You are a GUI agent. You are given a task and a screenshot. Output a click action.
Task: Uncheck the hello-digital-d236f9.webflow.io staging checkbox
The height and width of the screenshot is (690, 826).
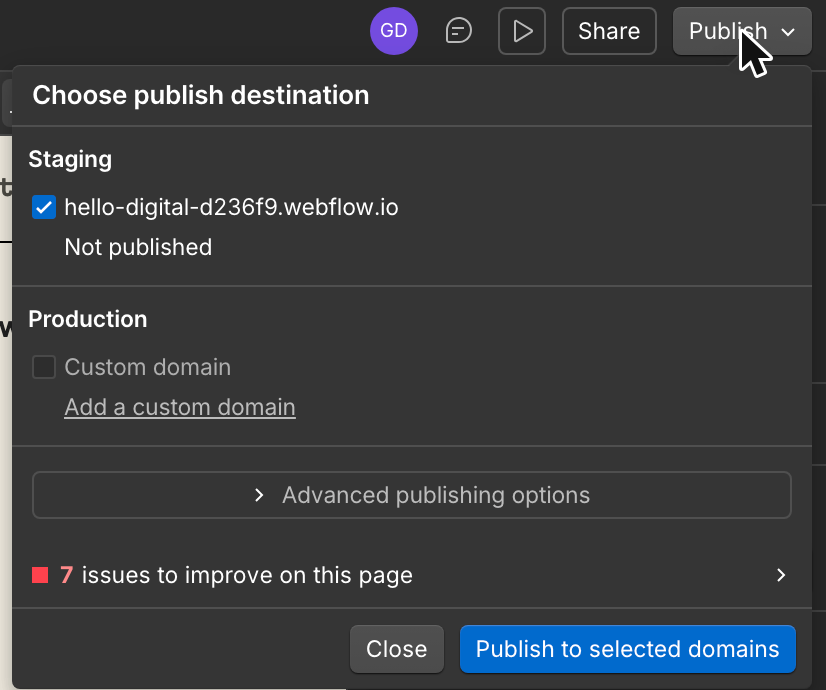44,207
